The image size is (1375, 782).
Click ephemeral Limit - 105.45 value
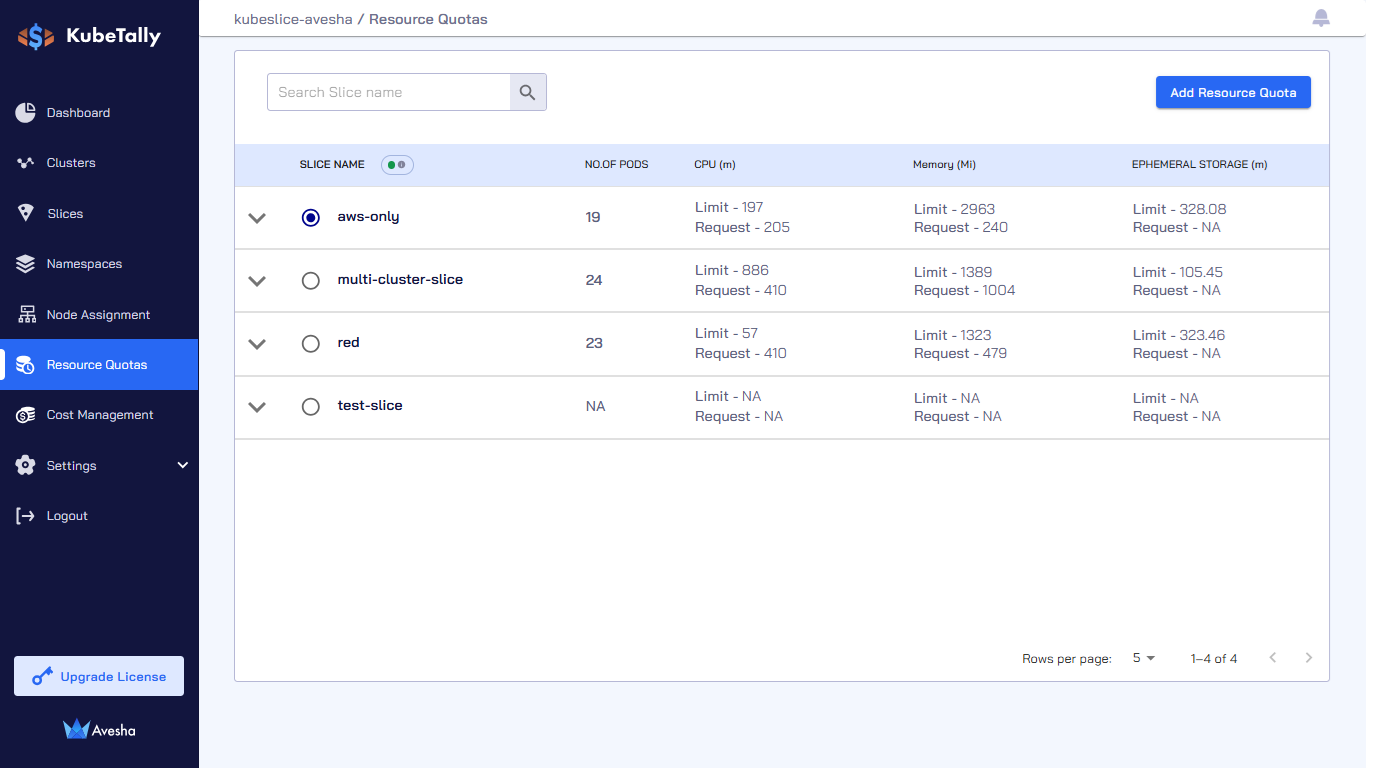pyautogui.click(x=1178, y=272)
